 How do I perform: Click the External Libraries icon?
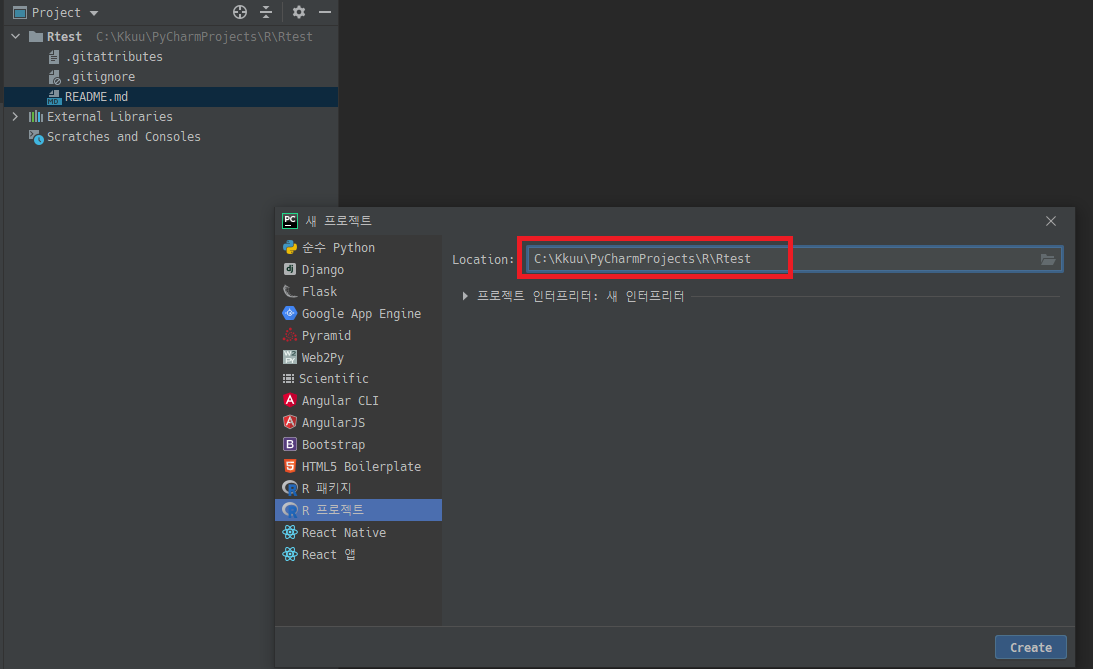click(36, 116)
